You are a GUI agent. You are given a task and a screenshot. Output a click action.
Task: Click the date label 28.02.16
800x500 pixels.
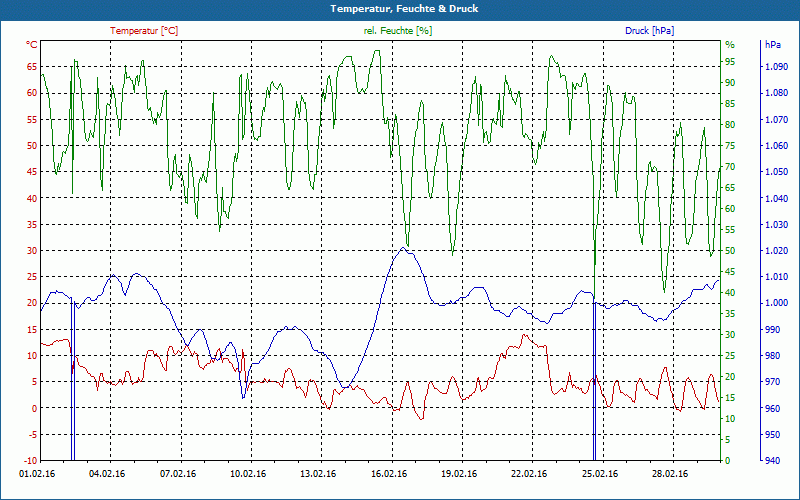[670, 474]
